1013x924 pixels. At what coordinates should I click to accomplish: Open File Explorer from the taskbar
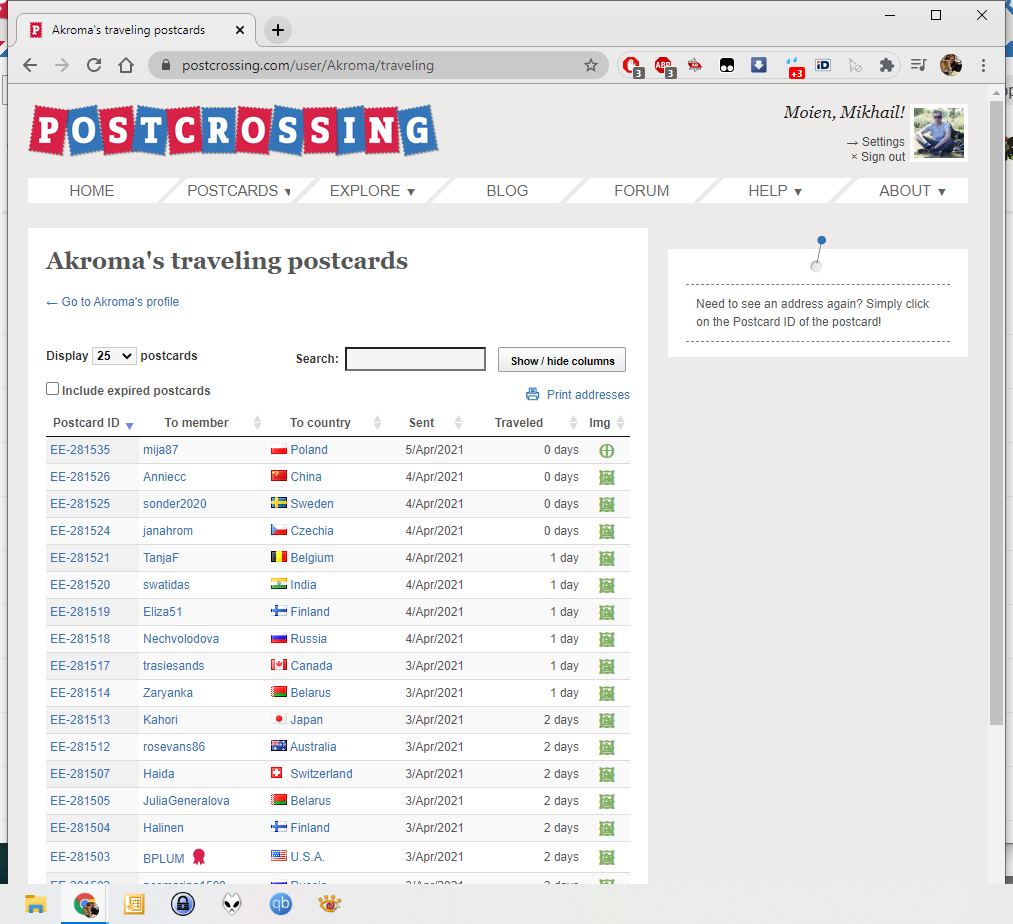[36, 904]
